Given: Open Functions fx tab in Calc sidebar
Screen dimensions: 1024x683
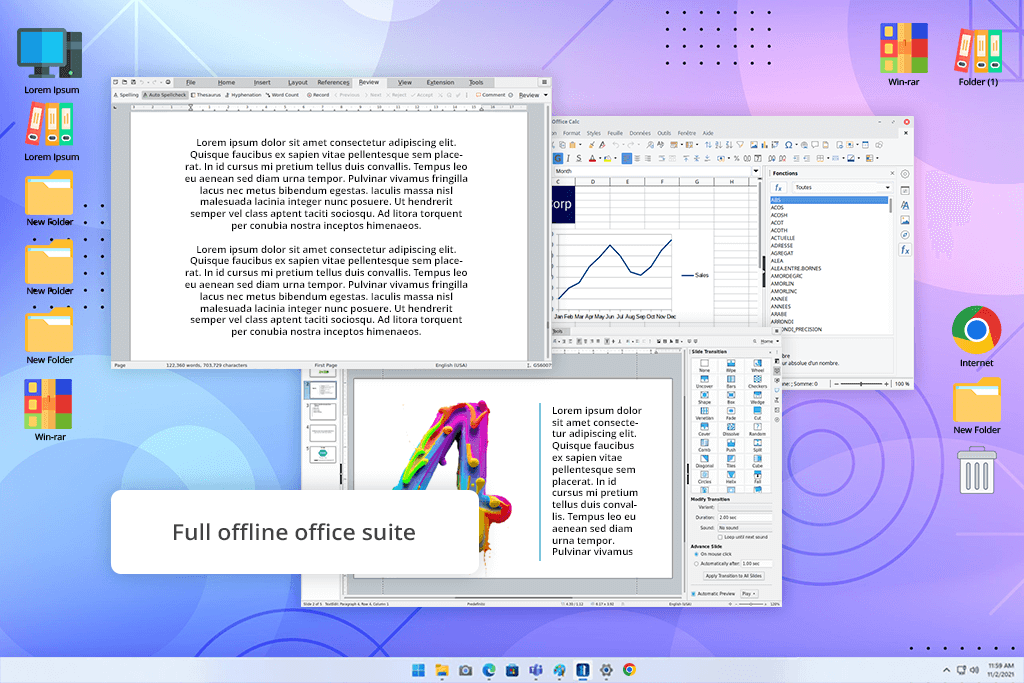Looking at the screenshot, I should point(905,250).
